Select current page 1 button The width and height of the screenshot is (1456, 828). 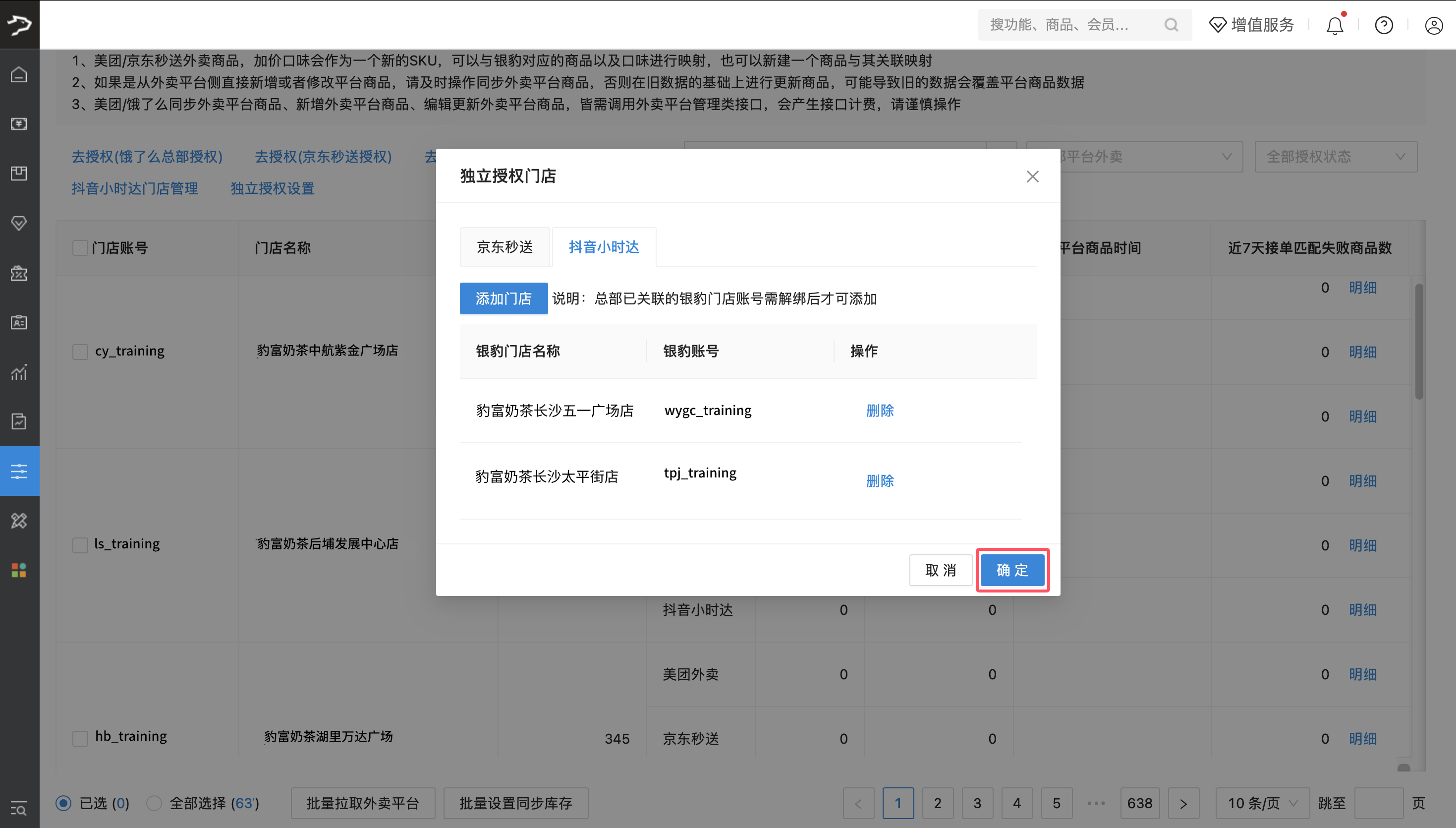pos(898,803)
